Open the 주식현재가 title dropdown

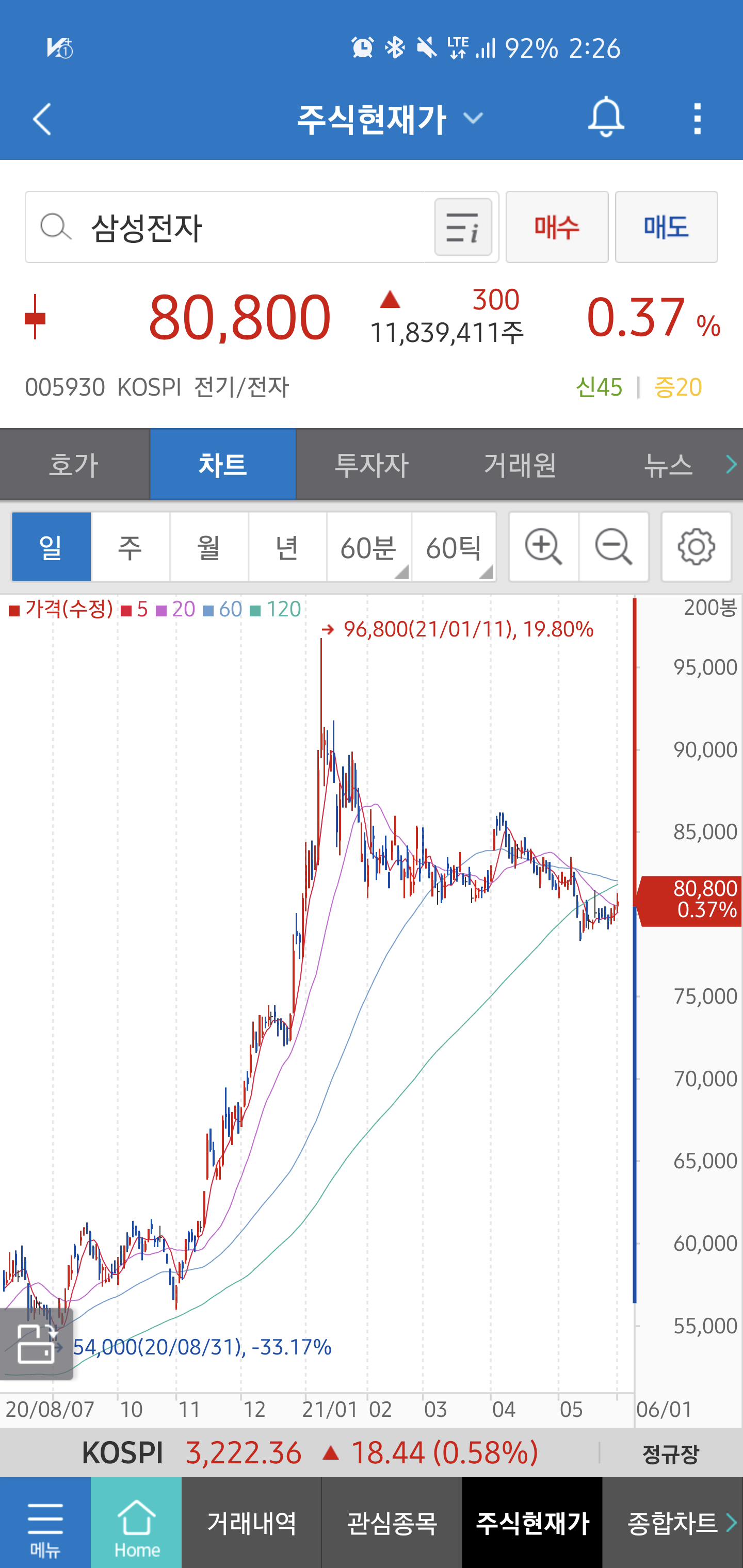click(475, 118)
